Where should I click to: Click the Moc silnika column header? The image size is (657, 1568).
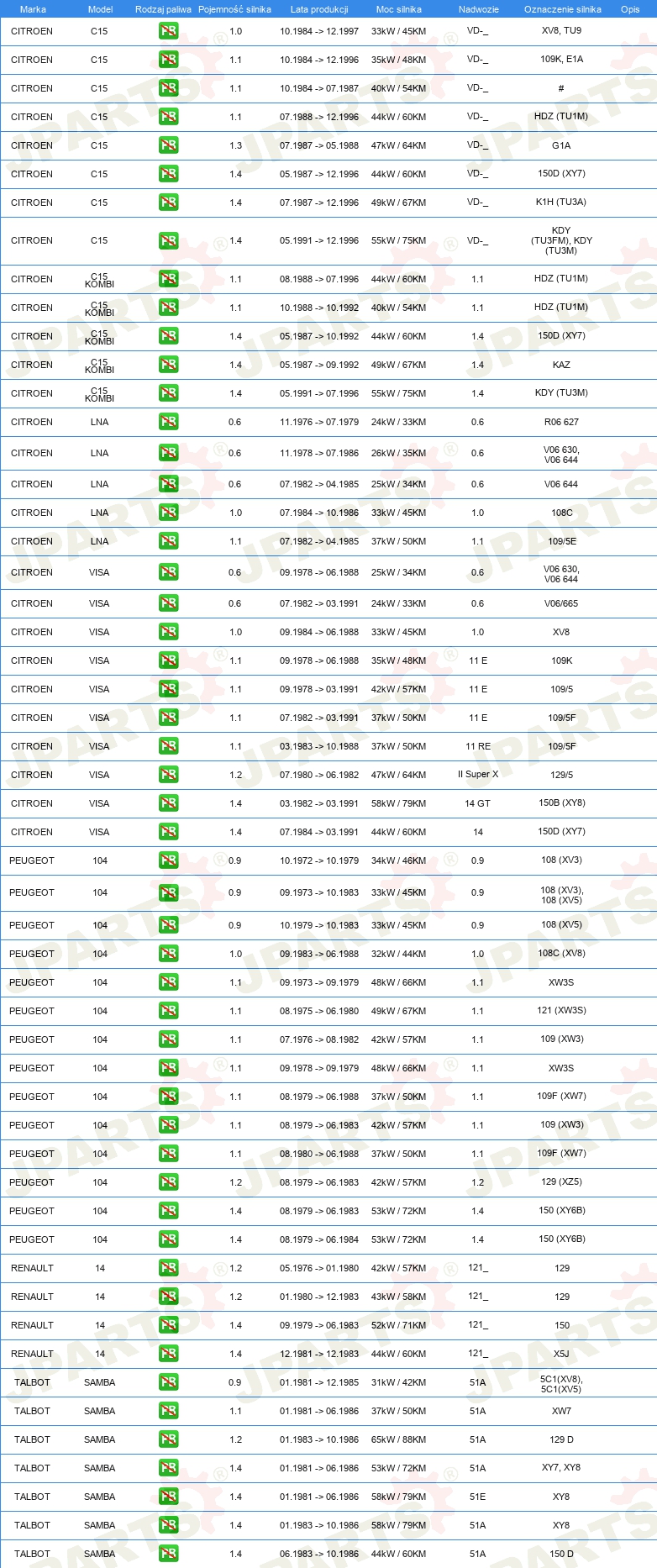(x=399, y=9)
